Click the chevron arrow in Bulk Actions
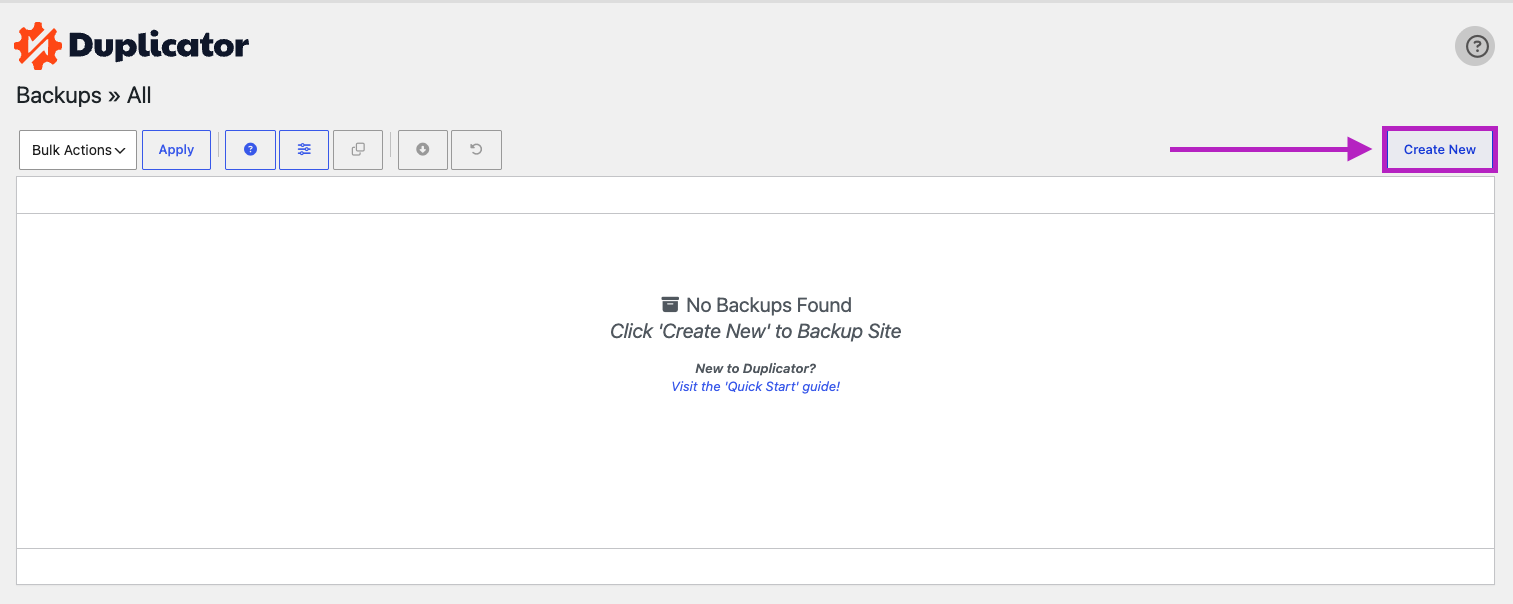 120,151
